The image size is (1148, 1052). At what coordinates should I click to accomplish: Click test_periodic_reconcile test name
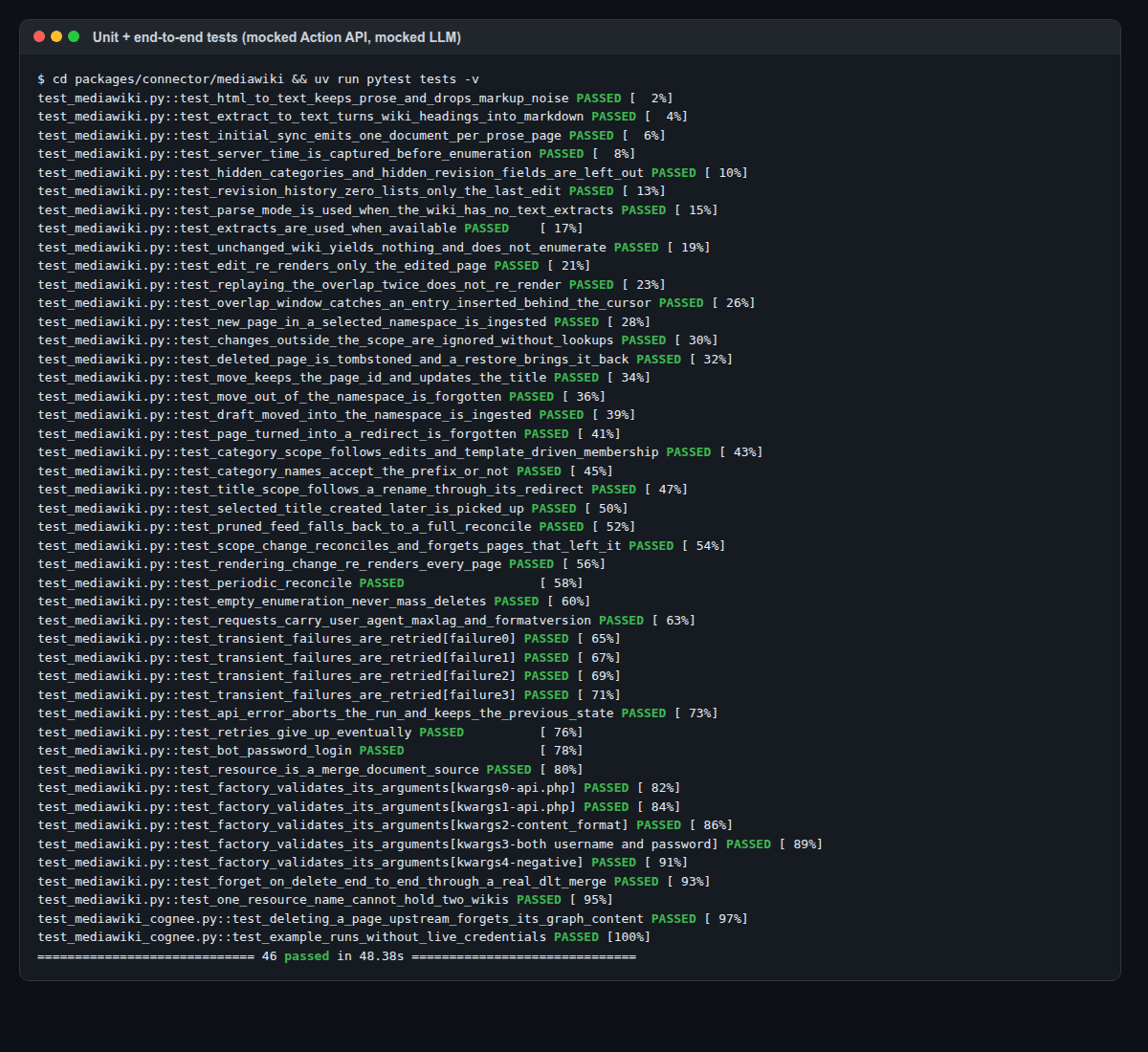(266, 583)
